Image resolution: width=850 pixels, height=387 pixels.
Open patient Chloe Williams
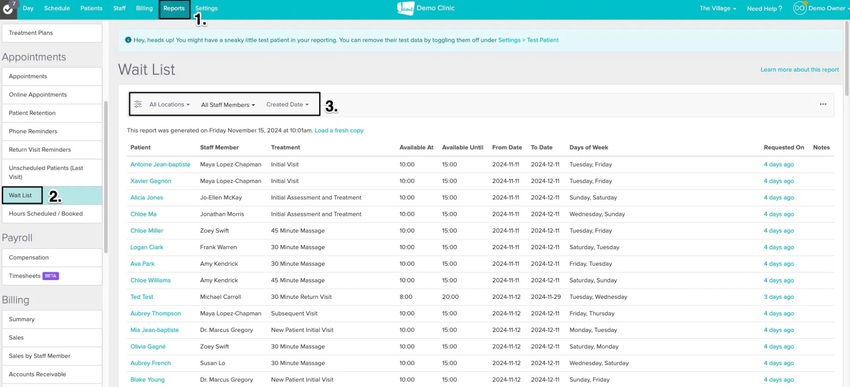coord(150,280)
